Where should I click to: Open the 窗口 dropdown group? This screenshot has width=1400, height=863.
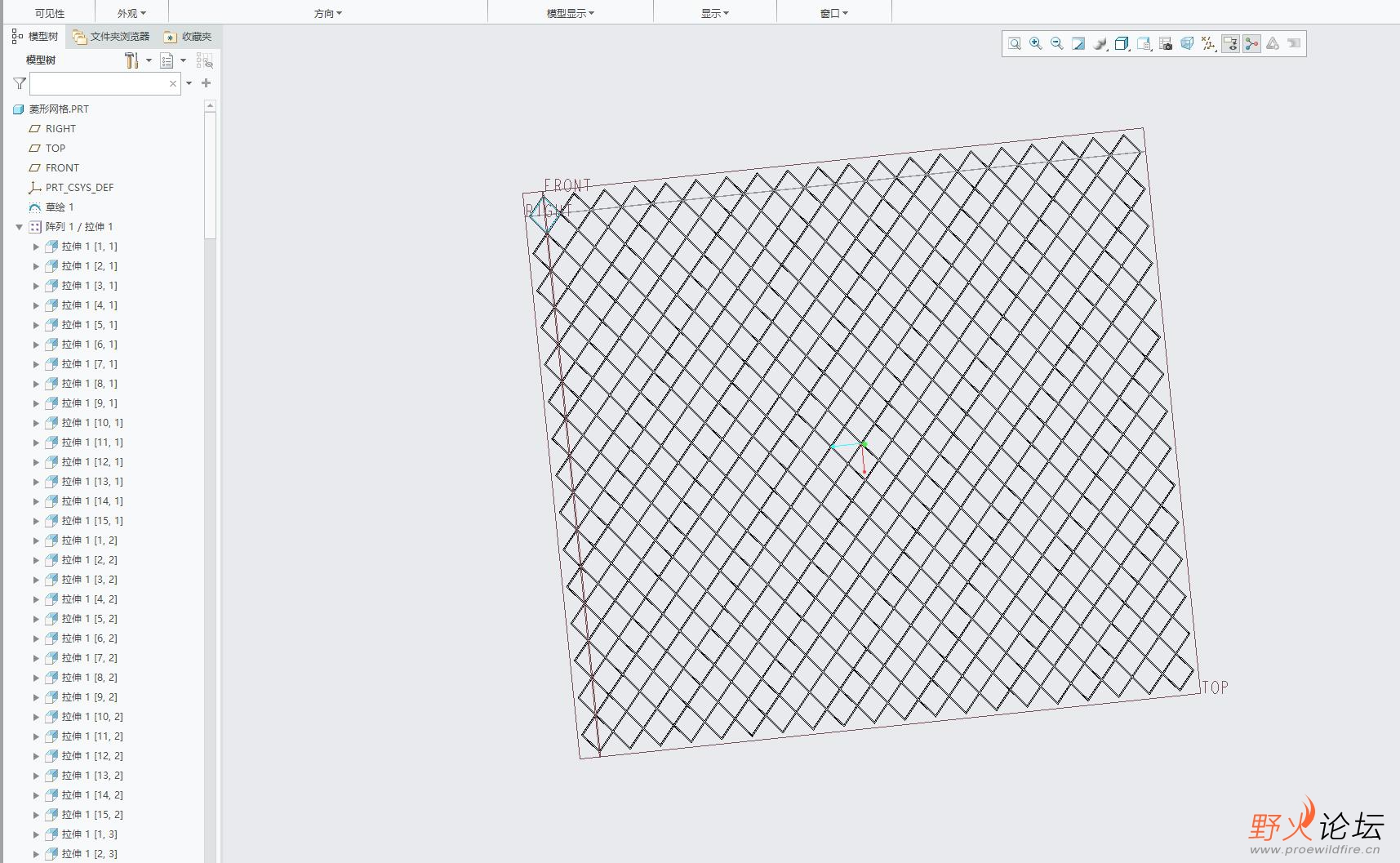834,13
